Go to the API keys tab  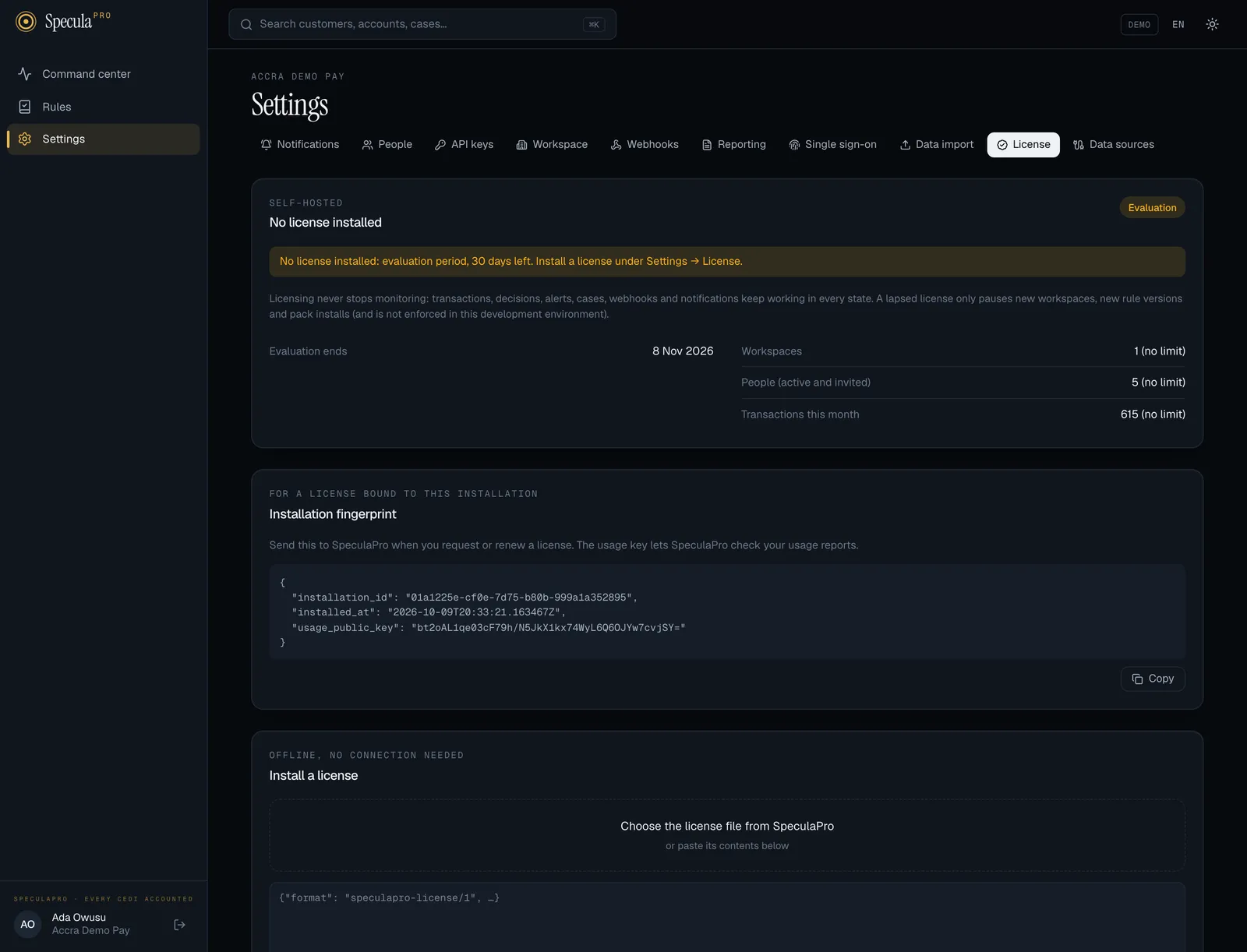(465, 145)
